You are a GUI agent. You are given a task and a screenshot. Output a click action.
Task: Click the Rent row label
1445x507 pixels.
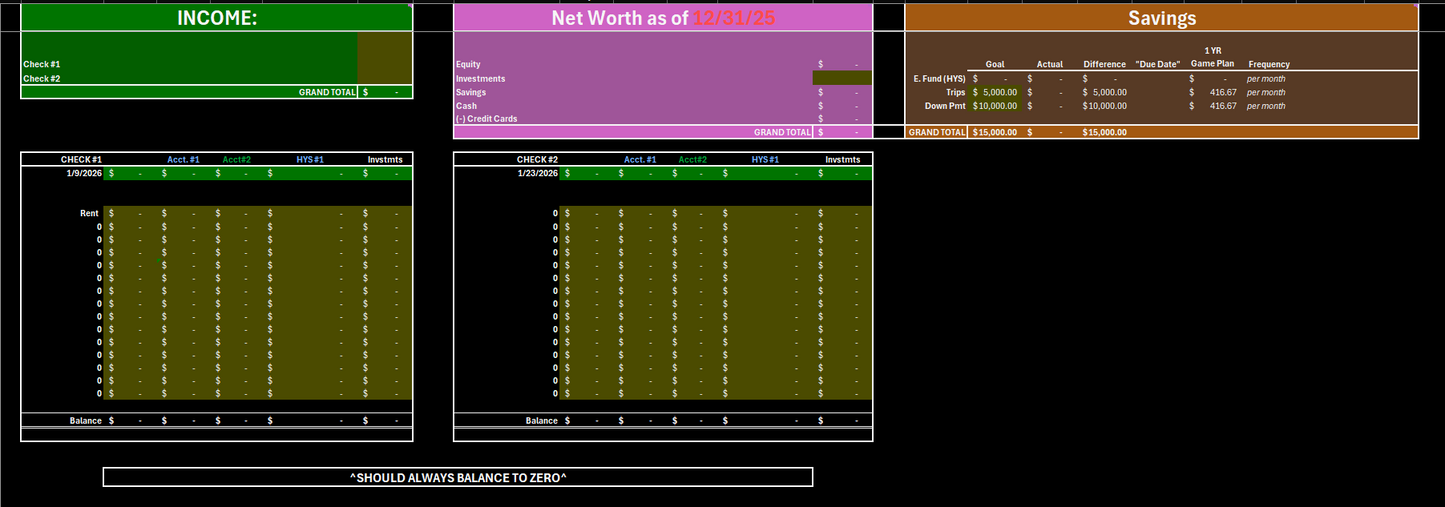(x=90, y=213)
